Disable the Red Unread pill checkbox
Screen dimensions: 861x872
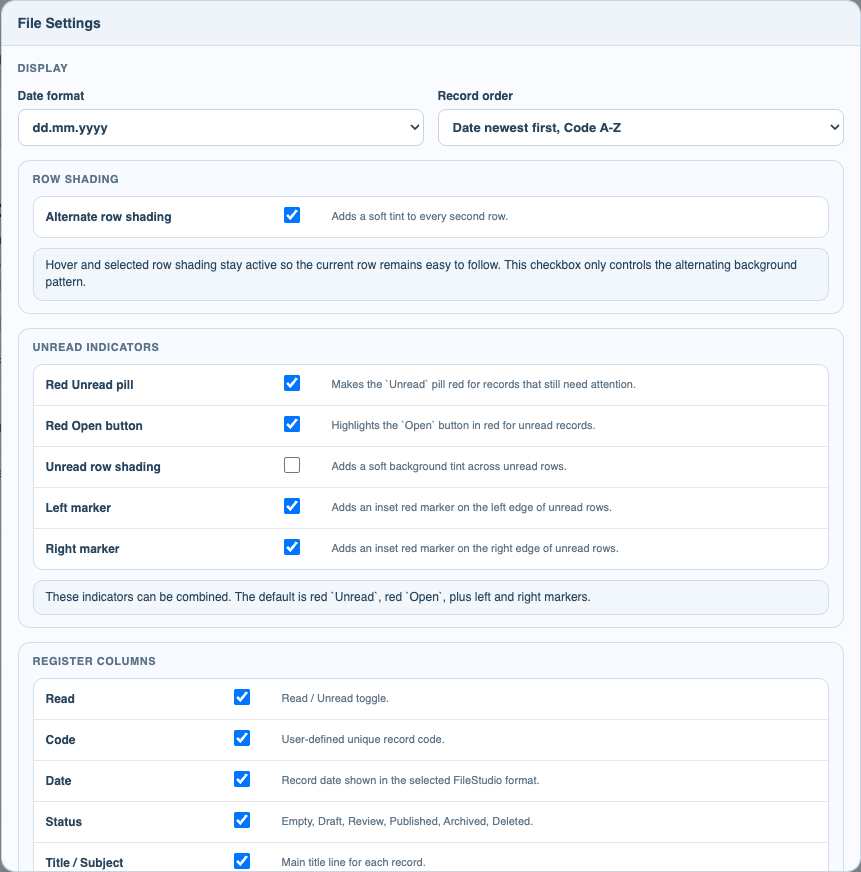coord(292,383)
